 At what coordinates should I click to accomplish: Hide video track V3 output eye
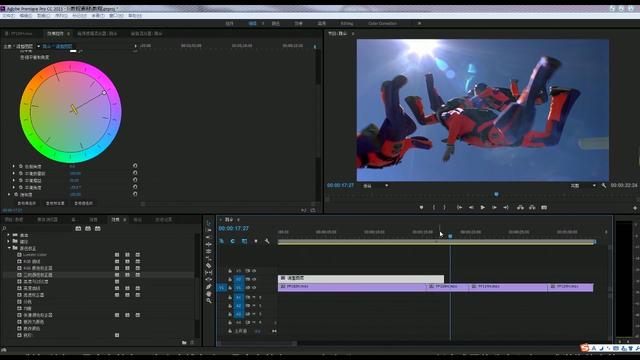[254, 271]
